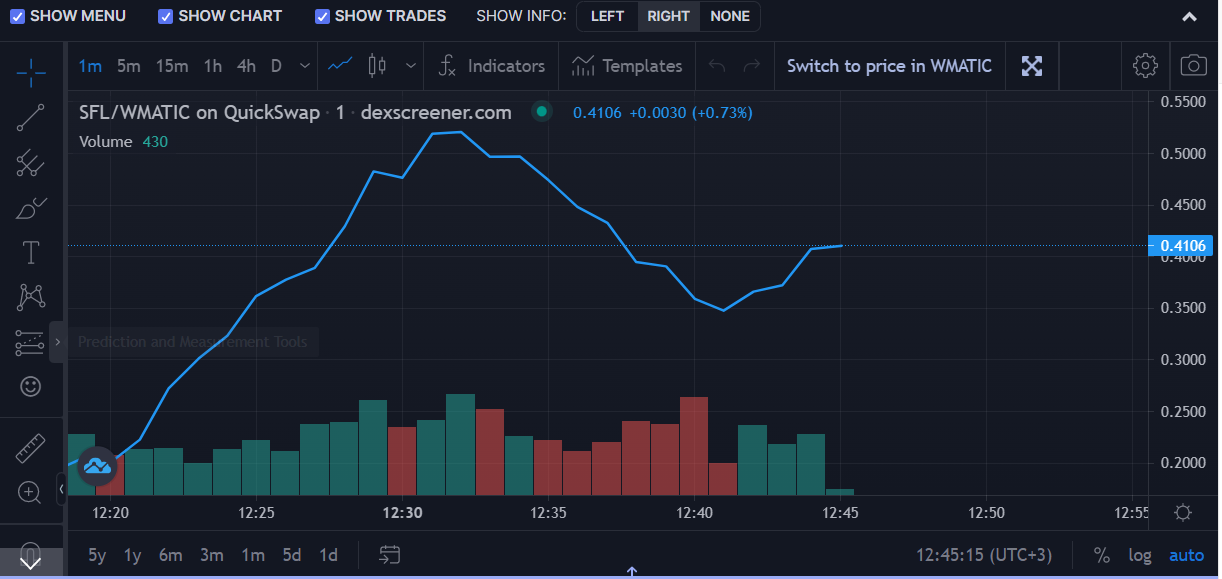Select the ruler measure tool

point(31,448)
